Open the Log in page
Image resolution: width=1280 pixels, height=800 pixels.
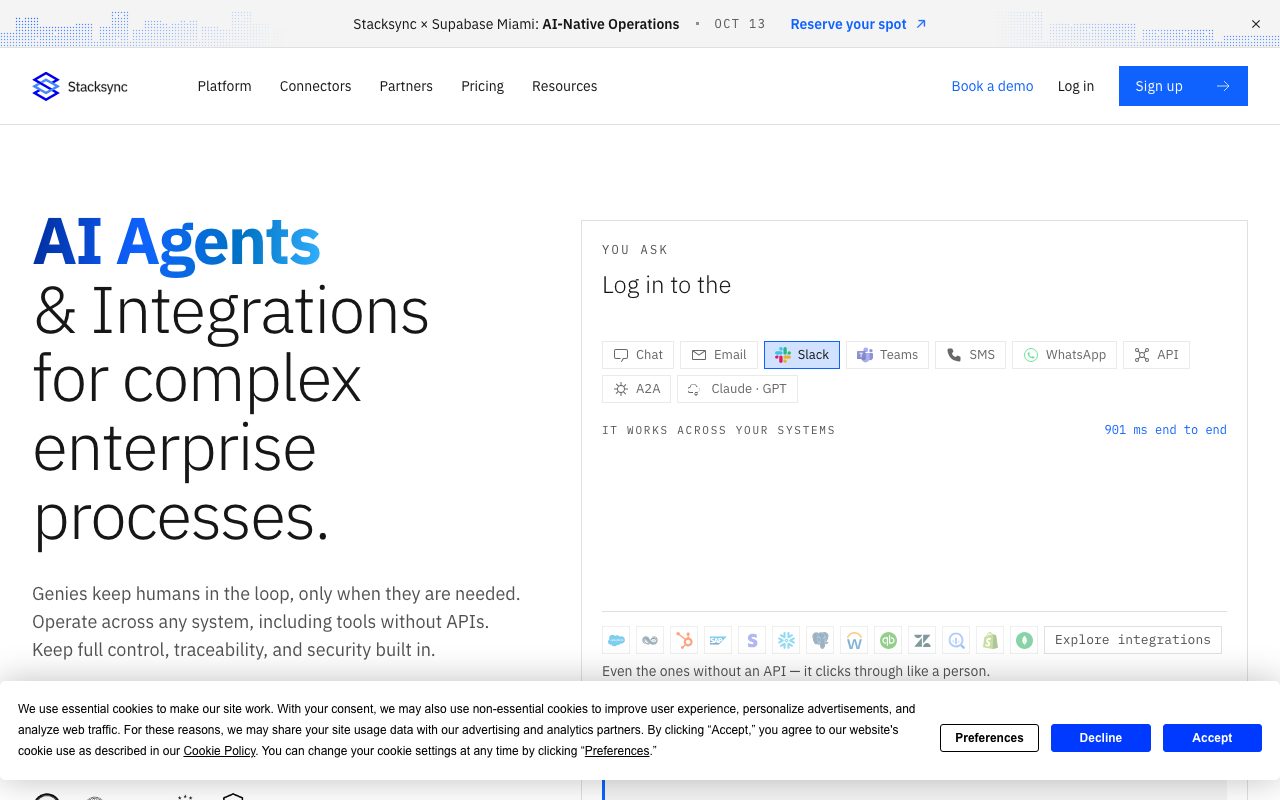pyautogui.click(x=1076, y=86)
